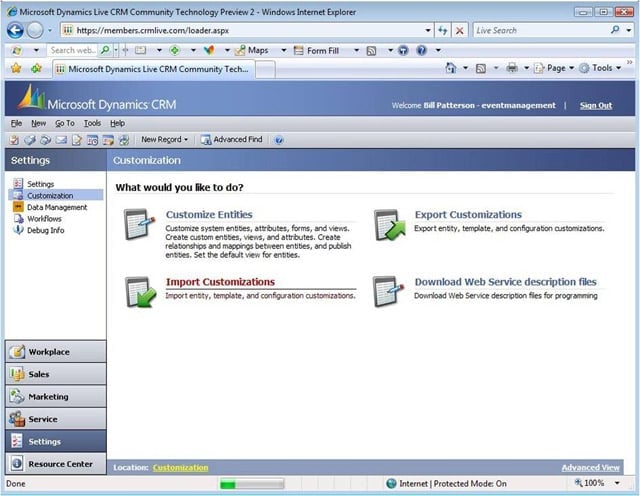This screenshot has height=496, width=640.
Task: Open the Maps dropdown arrow
Action: point(283,50)
